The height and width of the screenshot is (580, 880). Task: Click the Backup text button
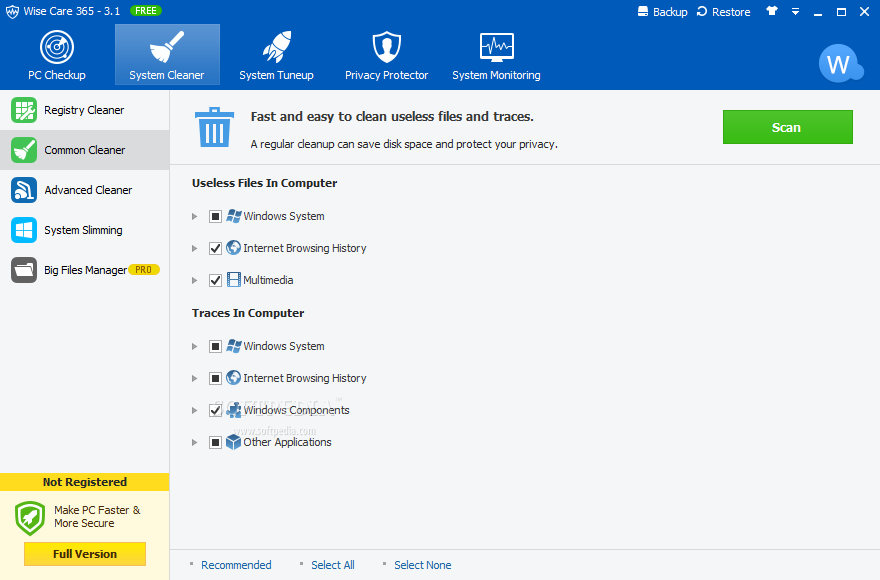pos(670,12)
